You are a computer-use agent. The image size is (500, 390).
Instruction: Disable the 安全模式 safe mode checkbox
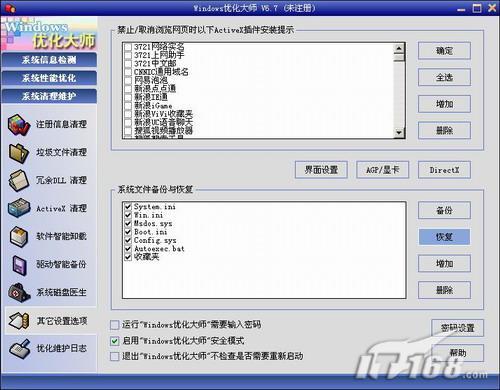[x=114, y=341]
